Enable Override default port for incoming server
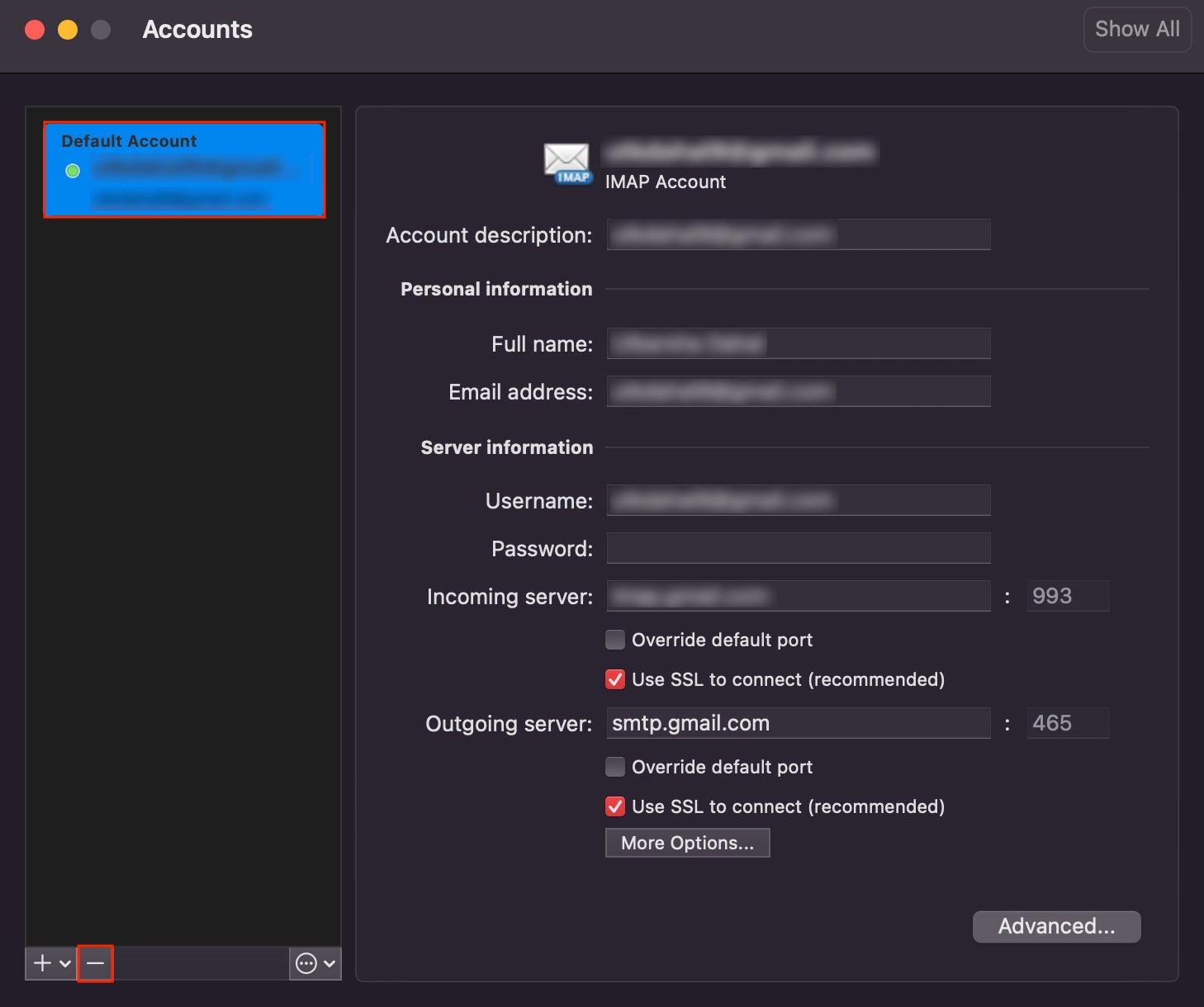Image resolution: width=1204 pixels, height=1007 pixels. 615,640
